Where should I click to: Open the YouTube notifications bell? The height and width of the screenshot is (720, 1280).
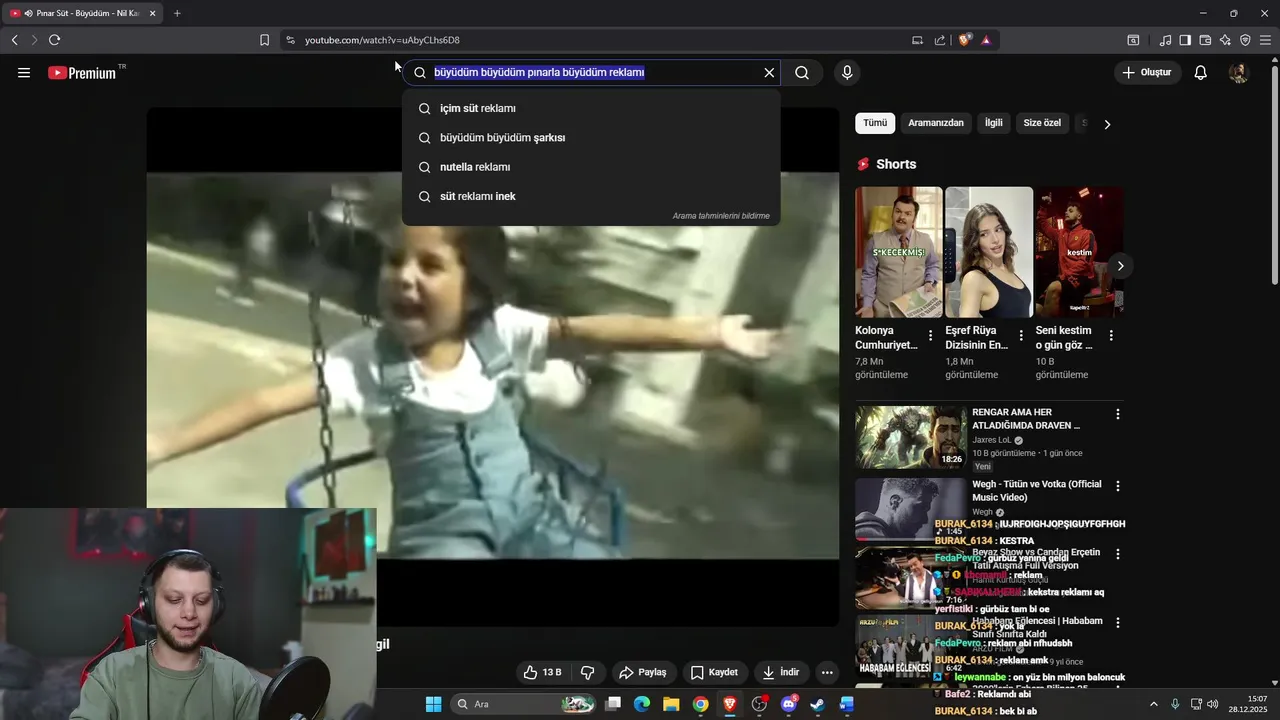(x=1201, y=72)
